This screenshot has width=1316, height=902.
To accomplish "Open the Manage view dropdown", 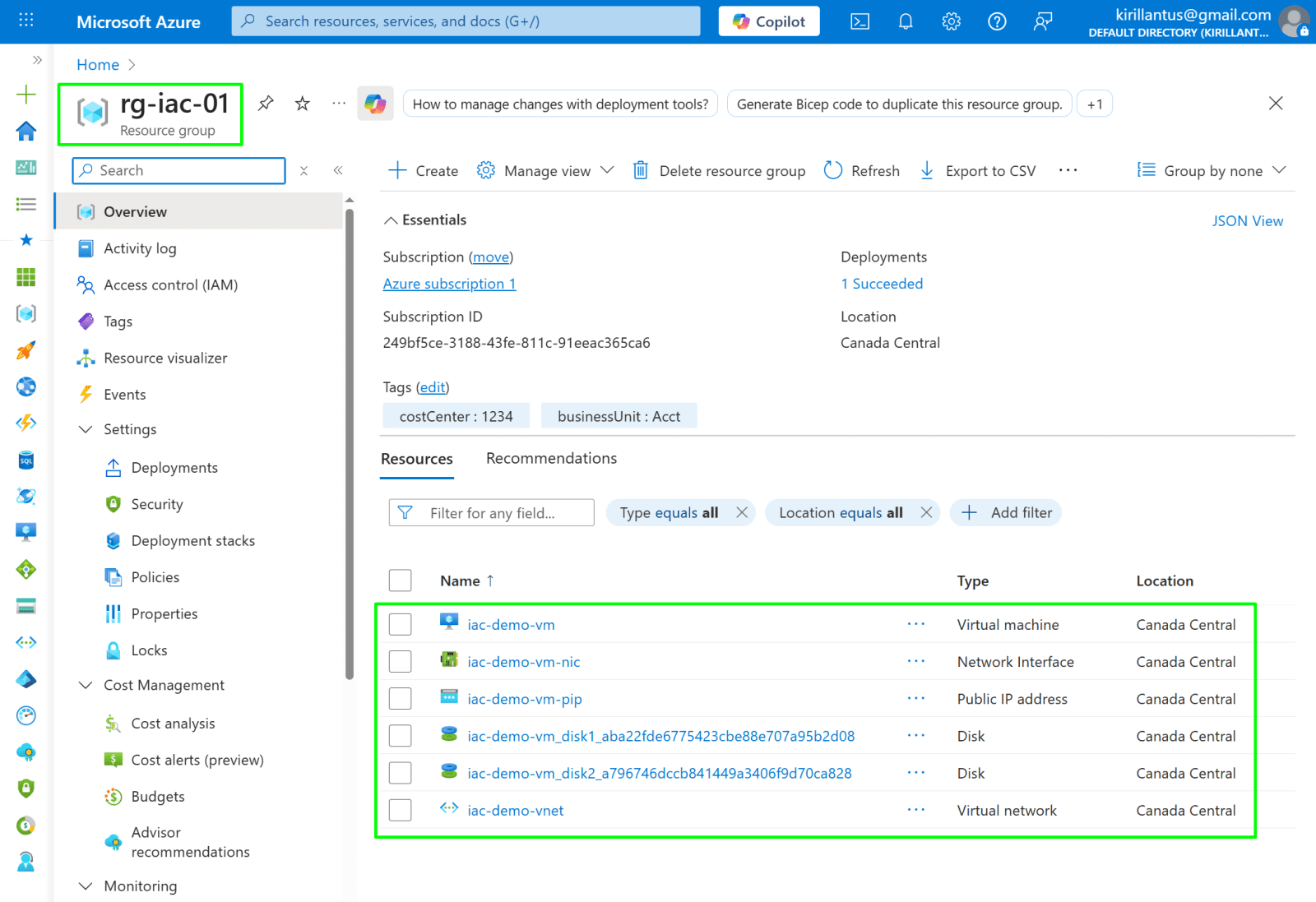I will click(x=546, y=170).
